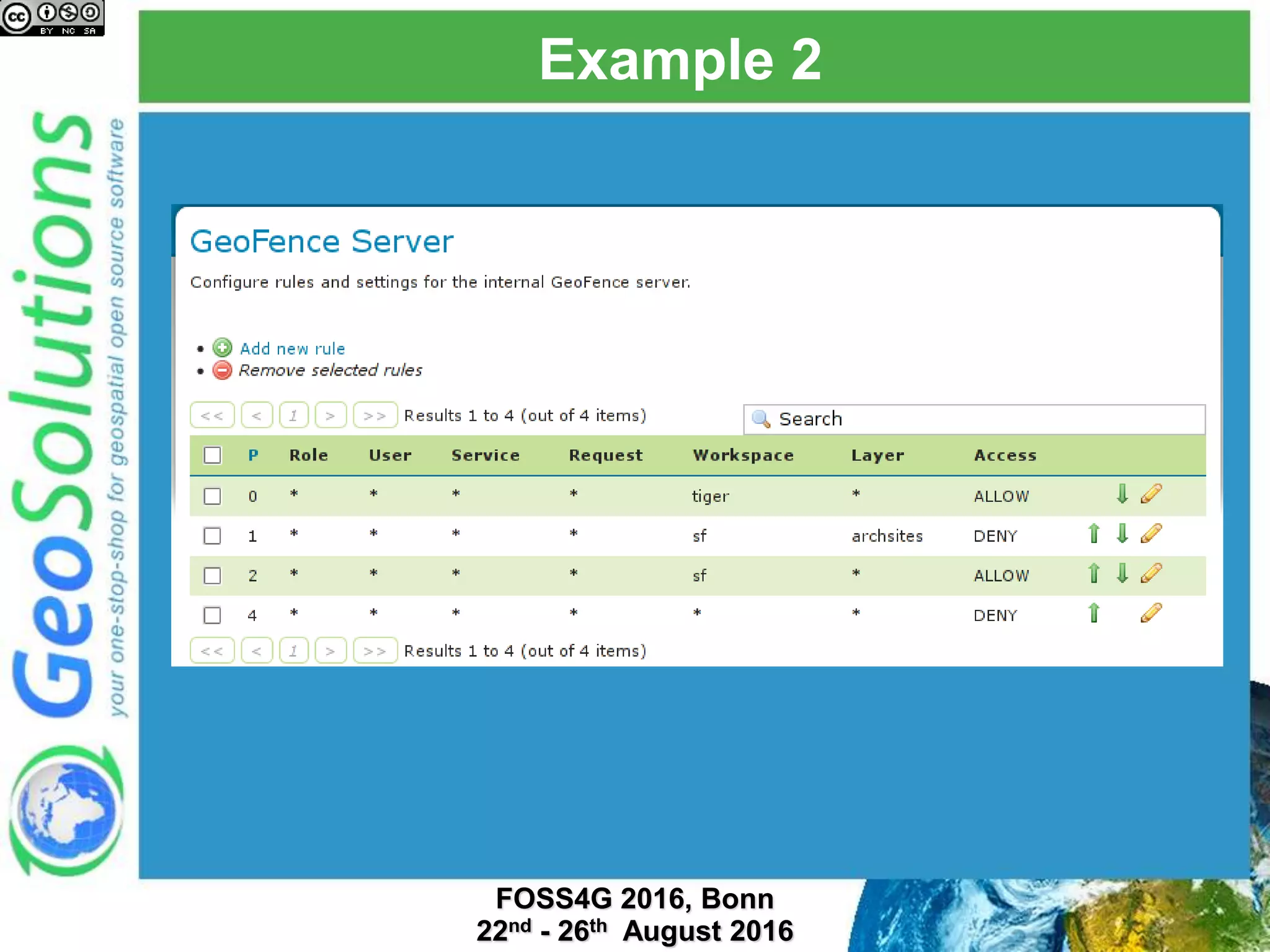Viewport: 1270px width, 952px height.
Task: Move the priority 4 DENY rule up
Action: (x=1094, y=613)
